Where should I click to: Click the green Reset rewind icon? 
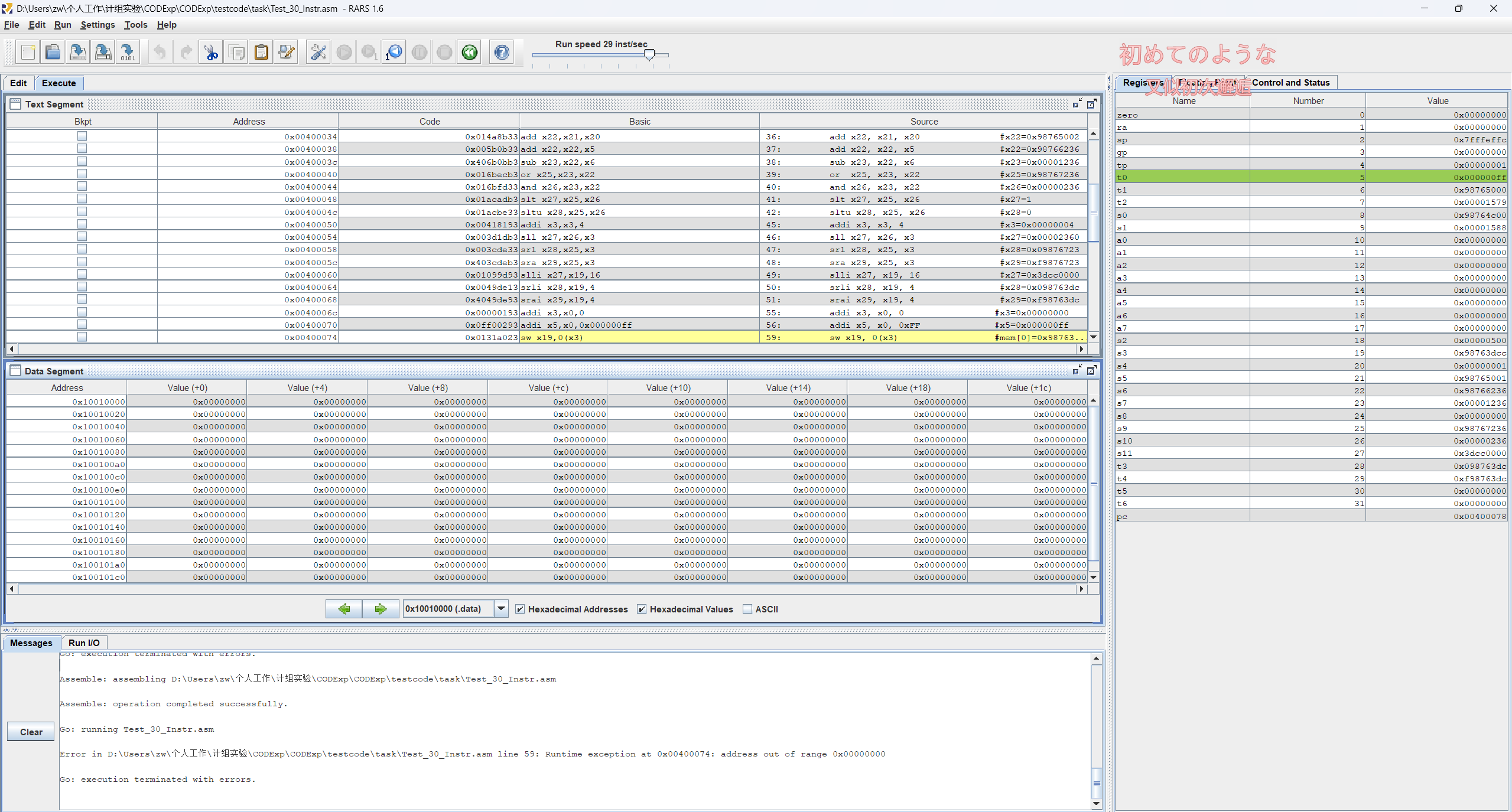470,53
